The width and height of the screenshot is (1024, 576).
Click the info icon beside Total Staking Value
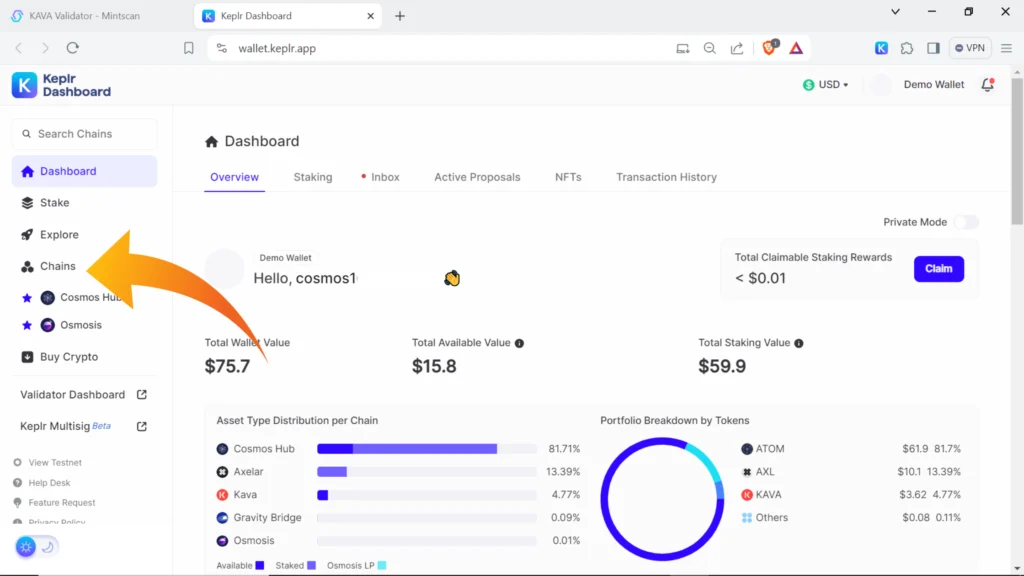(x=798, y=343)
